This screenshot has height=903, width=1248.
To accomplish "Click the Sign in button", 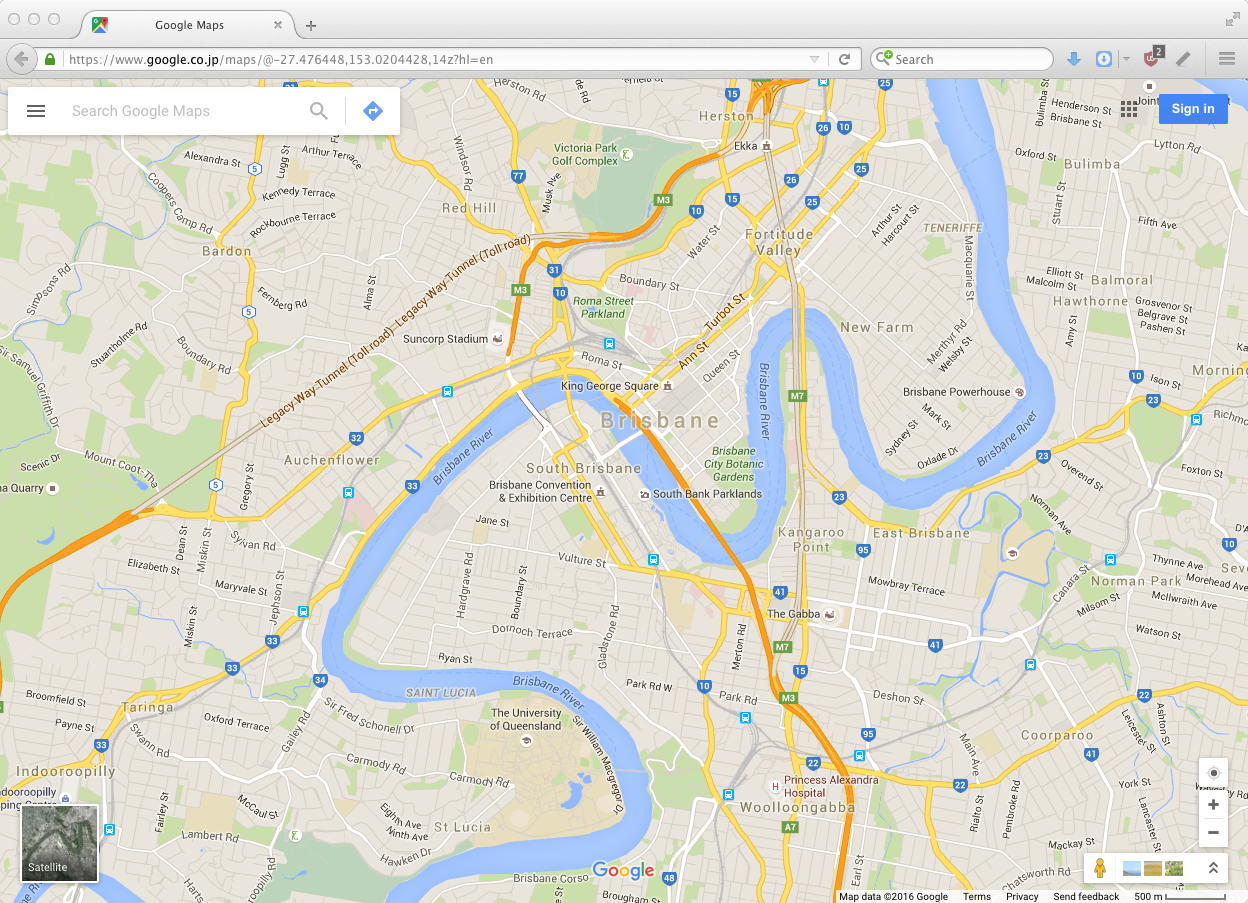I will (1193, 109).
